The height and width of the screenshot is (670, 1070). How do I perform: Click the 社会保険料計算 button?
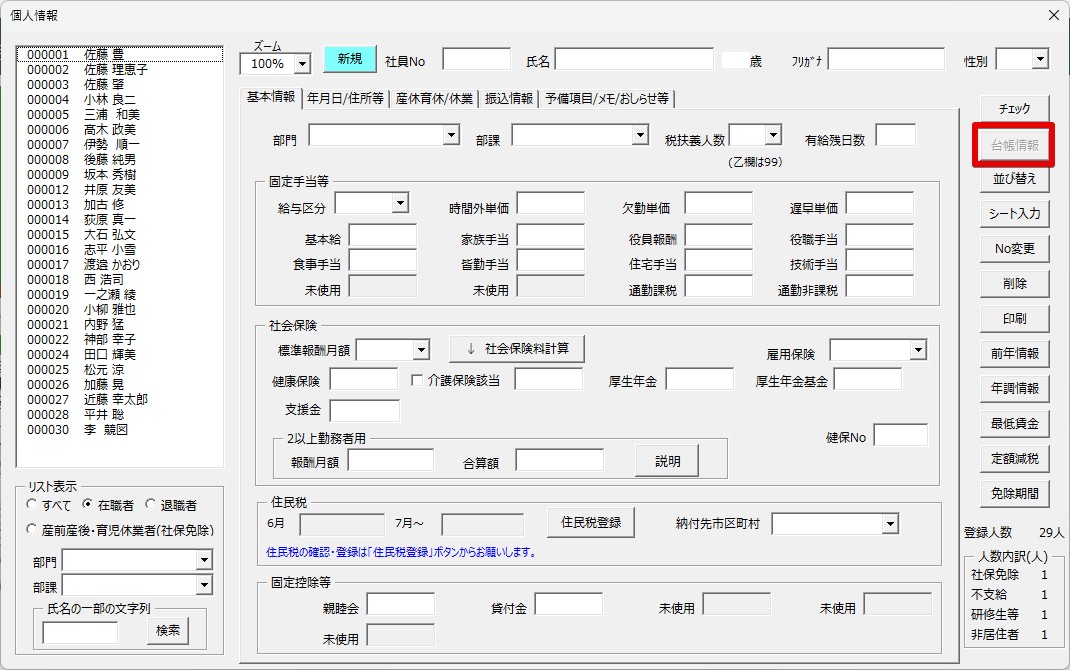tap(517, 349)
